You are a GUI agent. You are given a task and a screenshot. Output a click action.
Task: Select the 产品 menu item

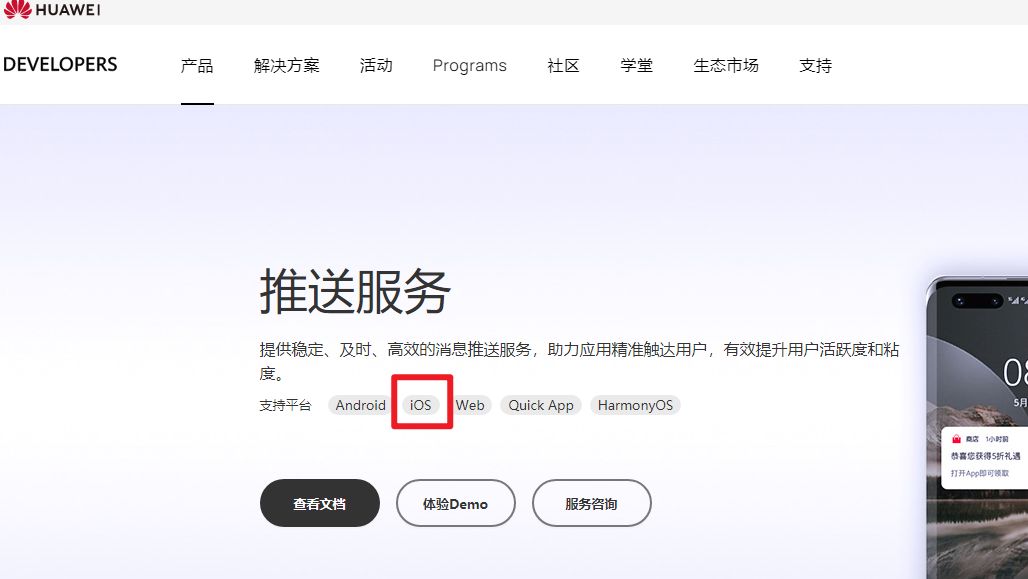point(197,66)
